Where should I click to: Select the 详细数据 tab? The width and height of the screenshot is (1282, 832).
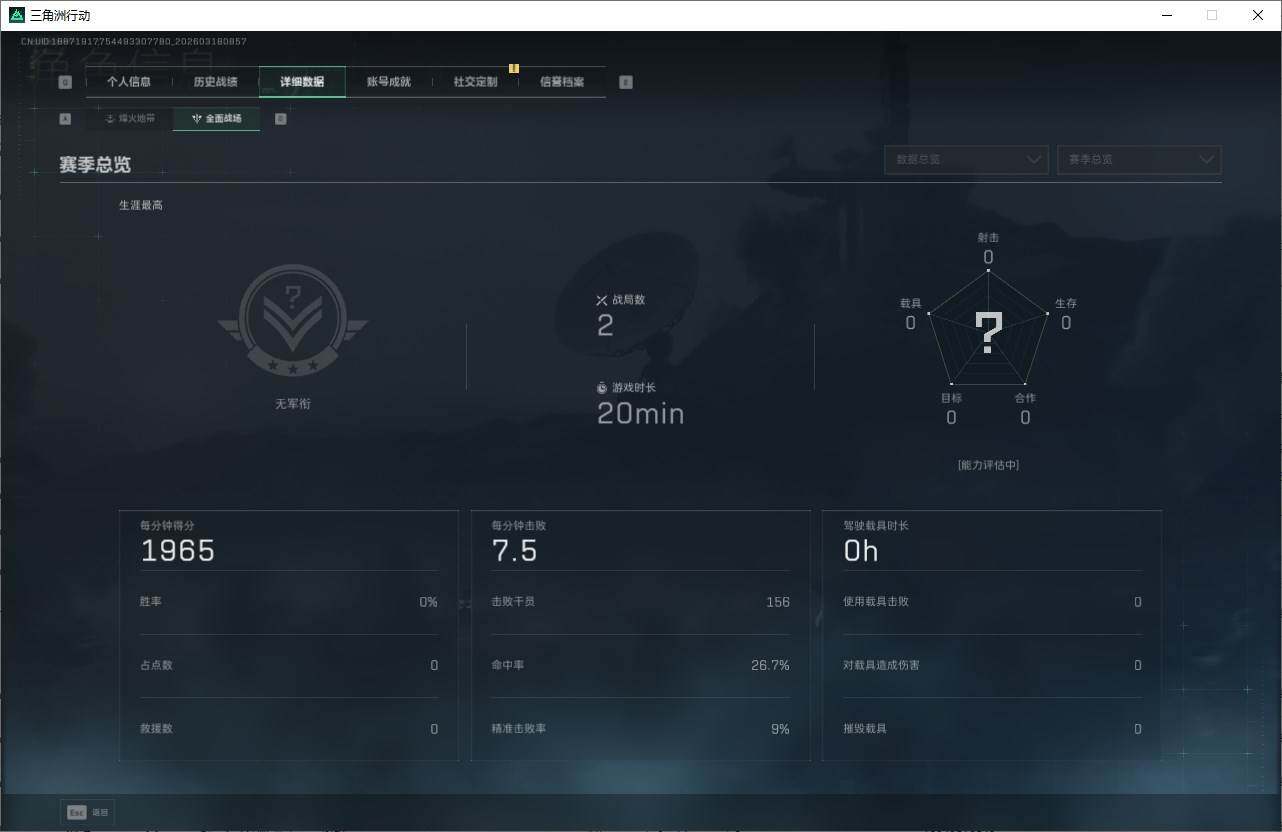tap(302, 82)
